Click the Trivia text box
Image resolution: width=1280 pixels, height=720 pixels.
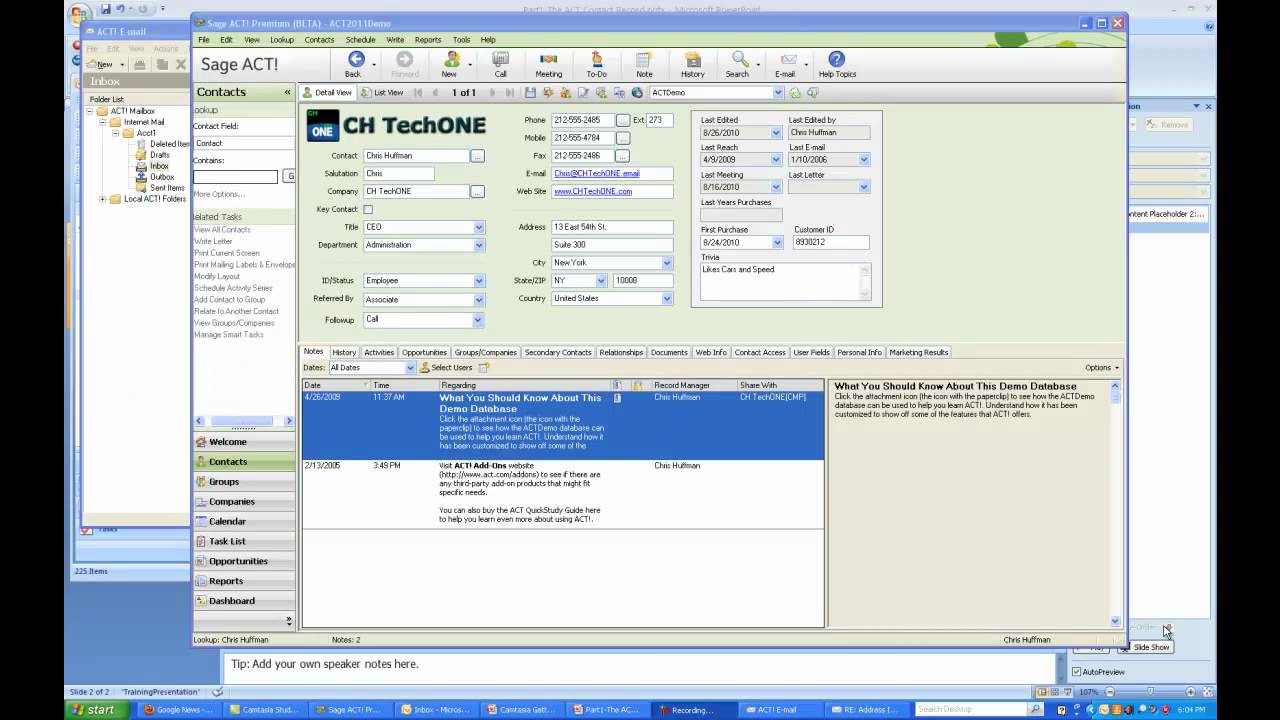tap(785, 282)
